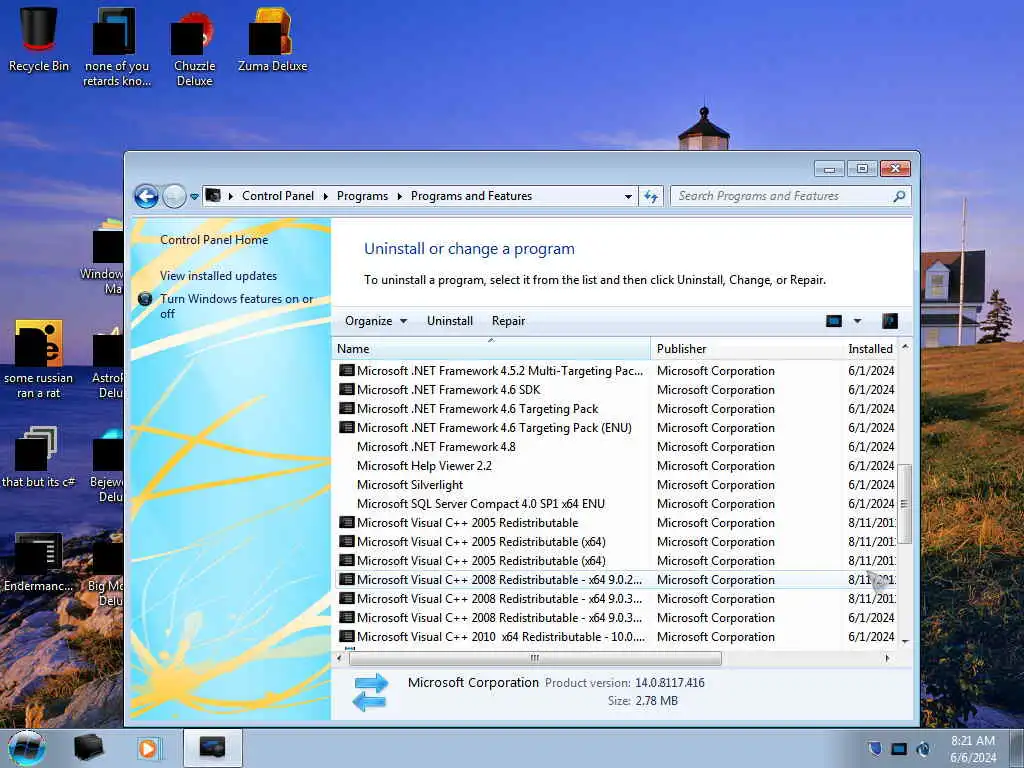
Task: Sort by the Installed column header
Action: [870, 349]
